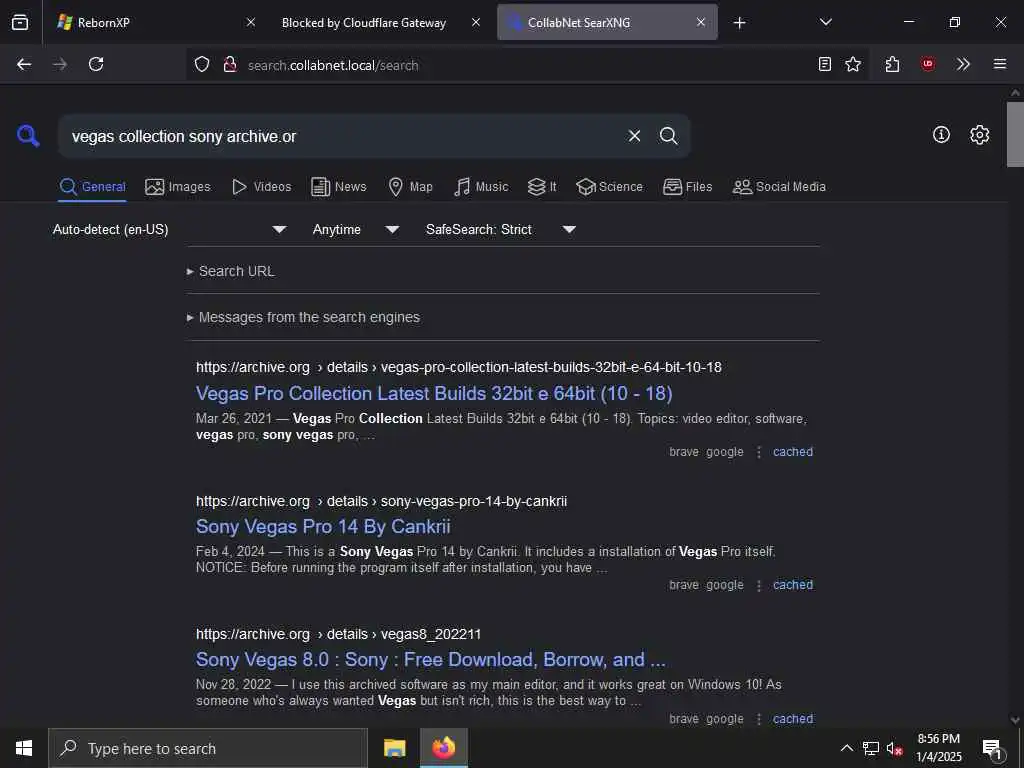Open cached link for Sony Vegas Pro 14
Viewport: 1024px width, 768px height.
[793, 585]
